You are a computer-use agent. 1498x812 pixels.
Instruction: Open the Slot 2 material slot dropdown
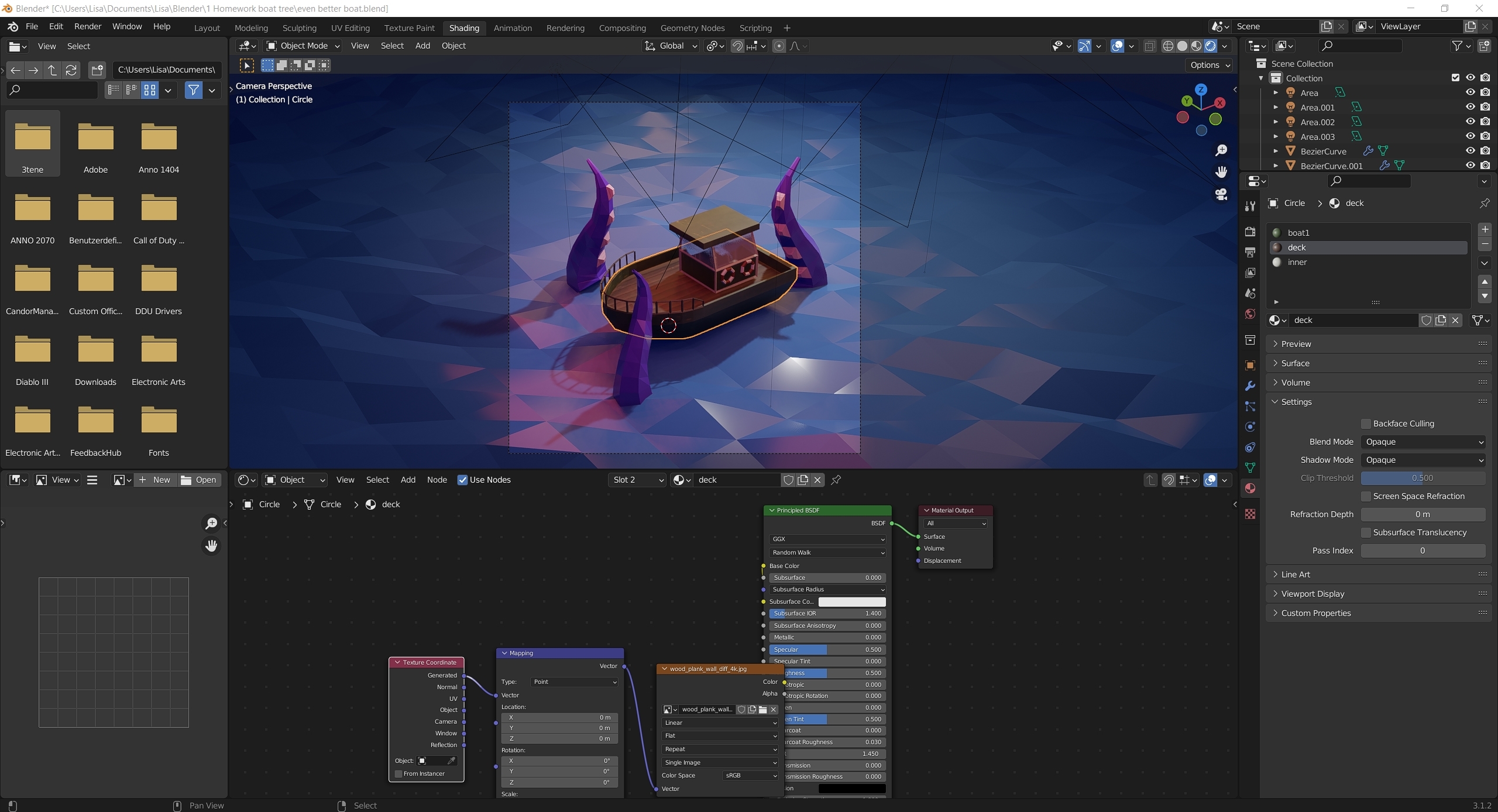pos(637,480)
